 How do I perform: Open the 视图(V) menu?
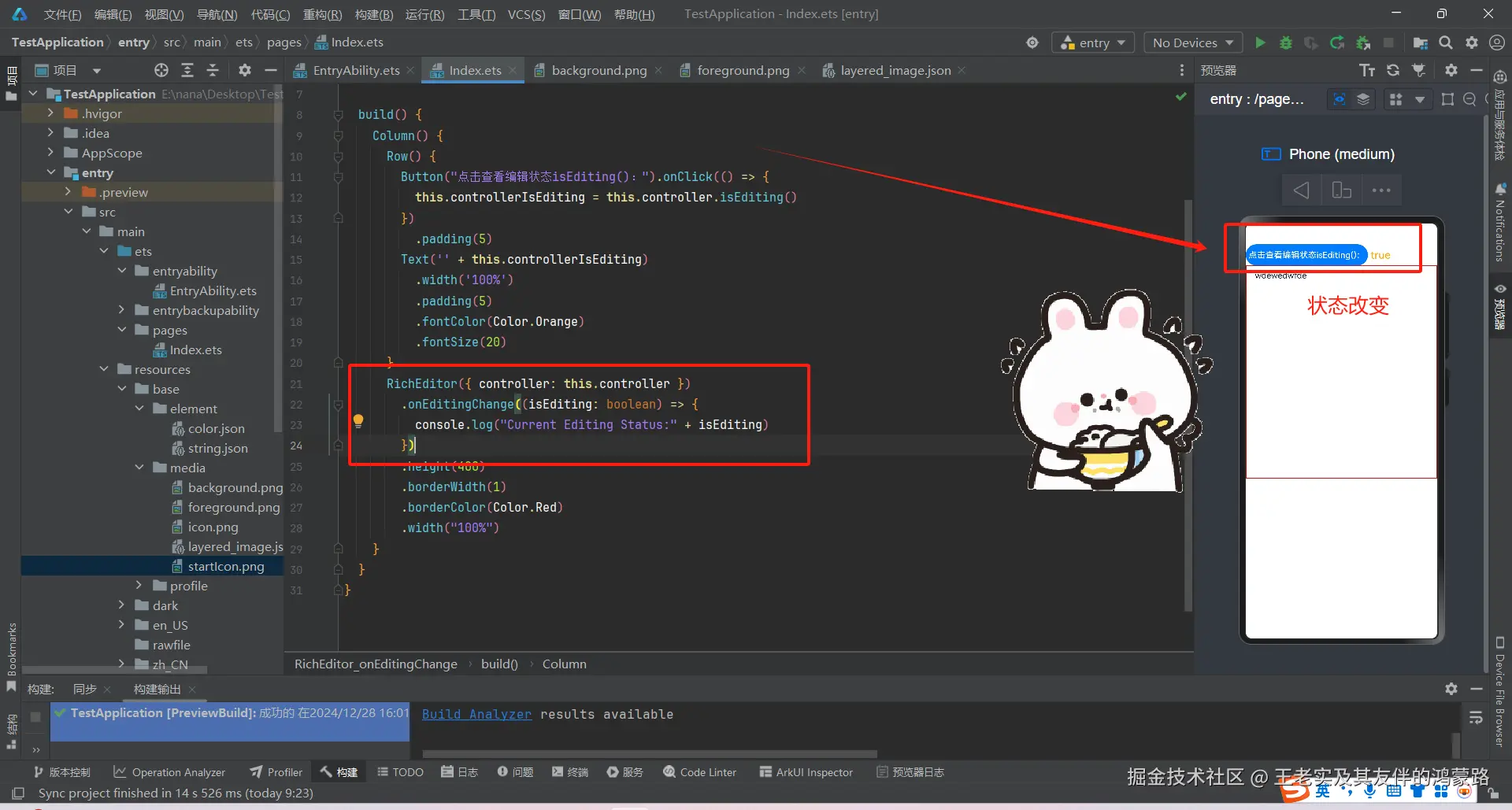164,13
